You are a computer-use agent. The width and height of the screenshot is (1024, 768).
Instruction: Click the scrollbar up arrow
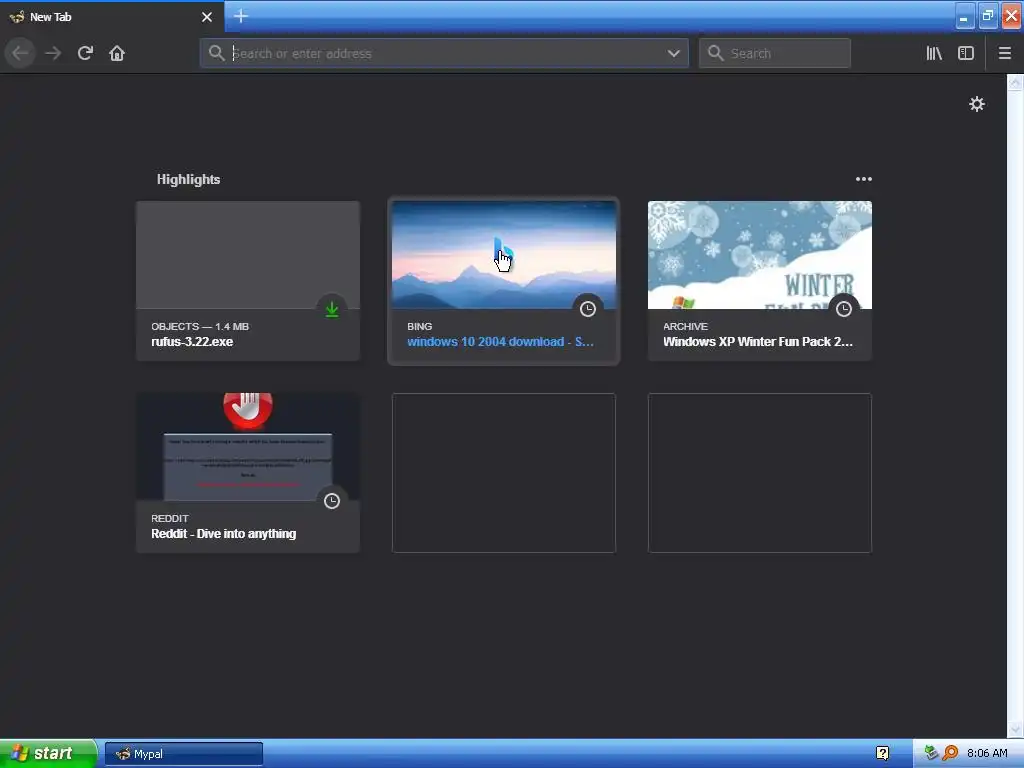[x=1015, y=82]
